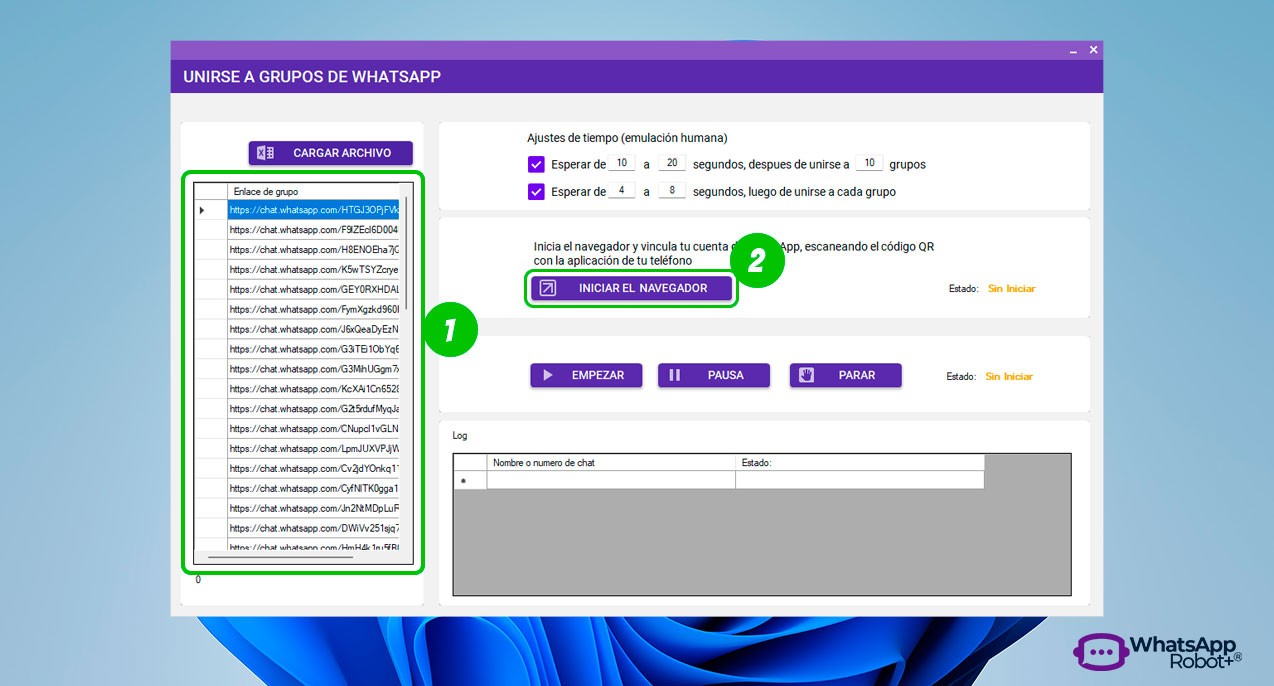The image size is (1274, 686).
Task: Click the empty Estado cell in log row
Action: tap(860, 480)
